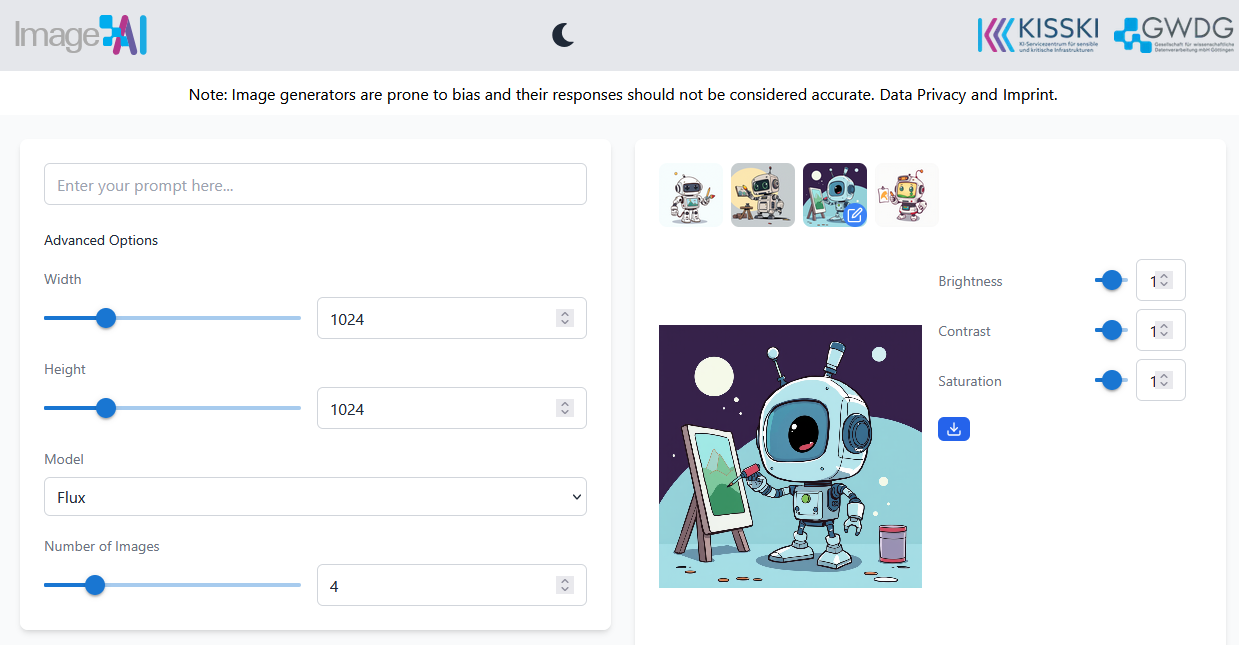Click the large robot painting preview image
Viewport: 1239px width, 645px height.
pyautogui.click(x=790, y=457)
